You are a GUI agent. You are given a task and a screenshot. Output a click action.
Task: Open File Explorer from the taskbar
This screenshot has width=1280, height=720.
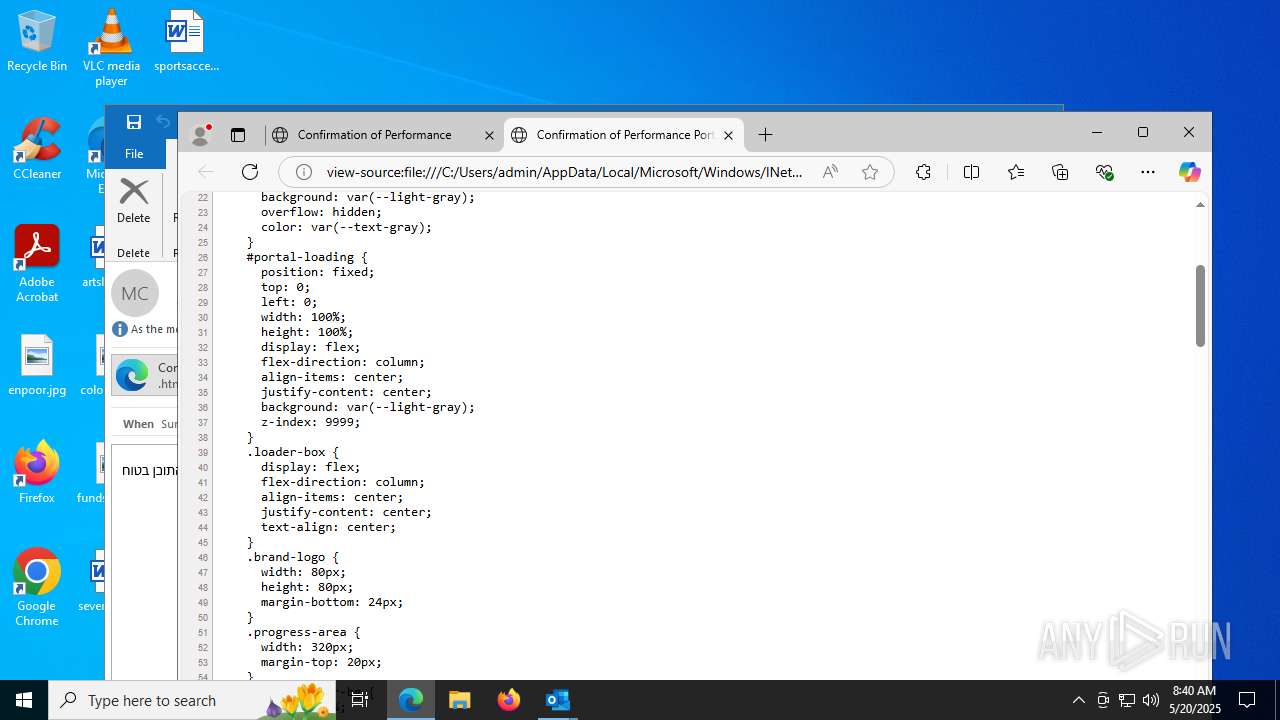(460, 700)
